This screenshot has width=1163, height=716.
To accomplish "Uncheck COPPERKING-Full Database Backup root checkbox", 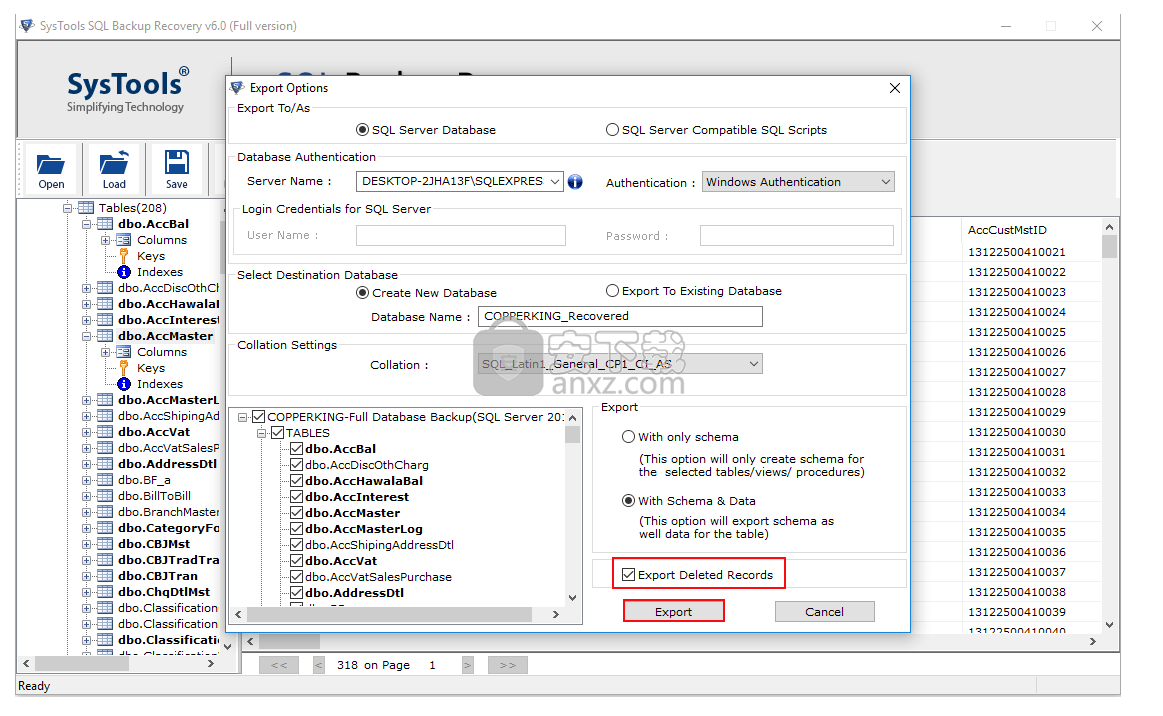I will point(258,417).
